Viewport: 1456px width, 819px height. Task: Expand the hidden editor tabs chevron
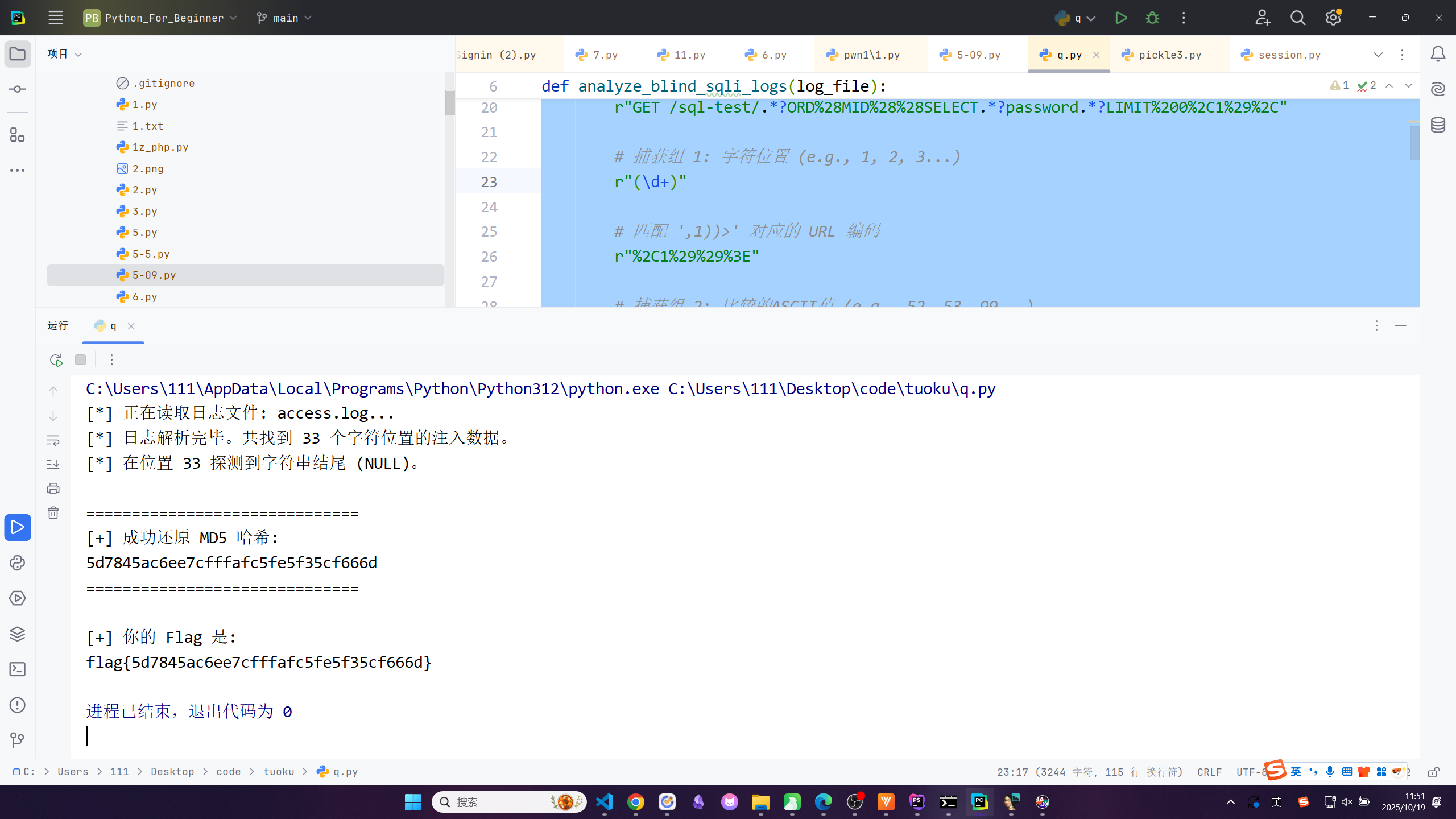pyautogui.click(x=1378, y=55)
